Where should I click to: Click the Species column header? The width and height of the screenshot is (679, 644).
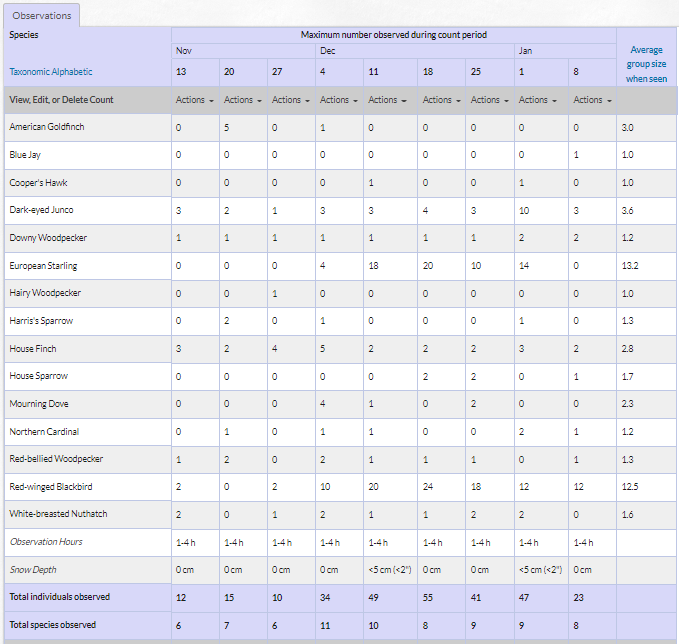pyautogui.click(x=24, y=35)
